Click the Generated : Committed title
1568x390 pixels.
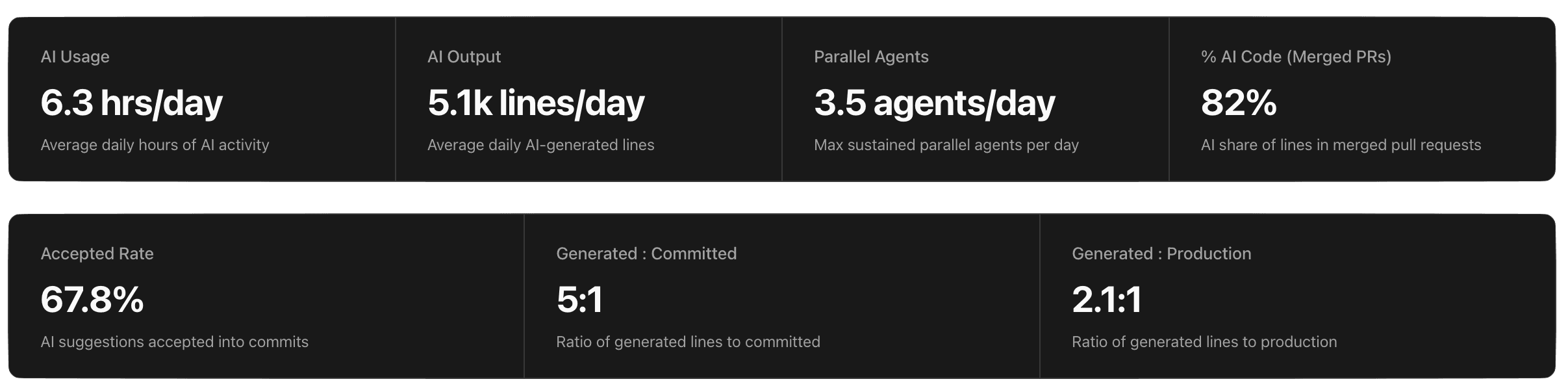[646, 253]
